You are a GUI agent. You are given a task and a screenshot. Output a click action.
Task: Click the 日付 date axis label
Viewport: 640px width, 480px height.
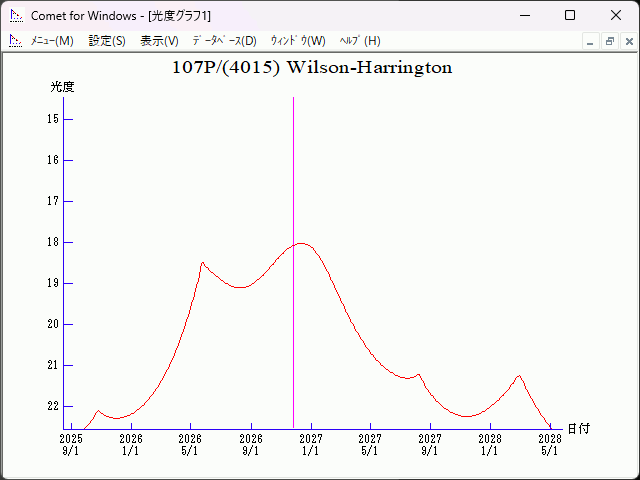(x=578, y=428)
